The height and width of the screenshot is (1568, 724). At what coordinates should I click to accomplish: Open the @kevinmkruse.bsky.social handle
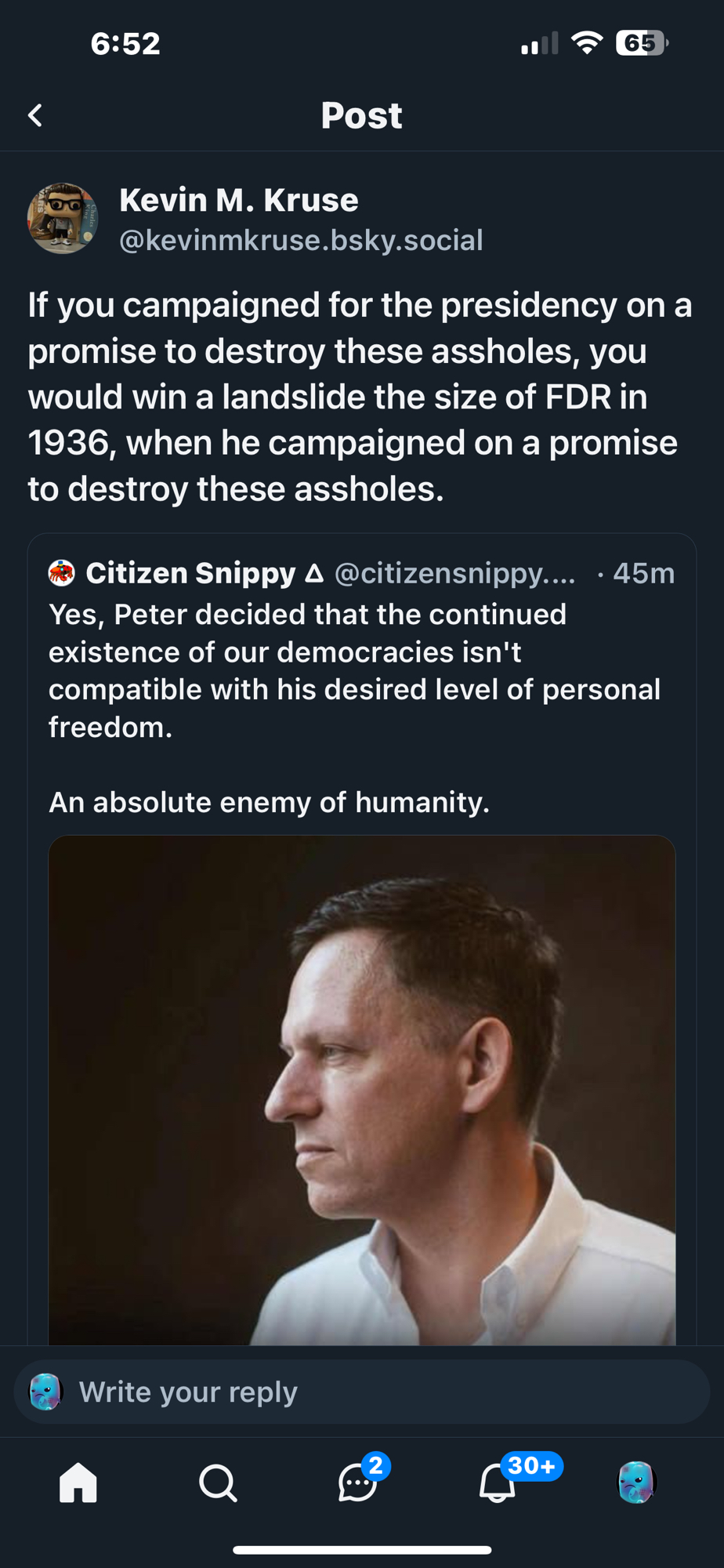[301, 240]
